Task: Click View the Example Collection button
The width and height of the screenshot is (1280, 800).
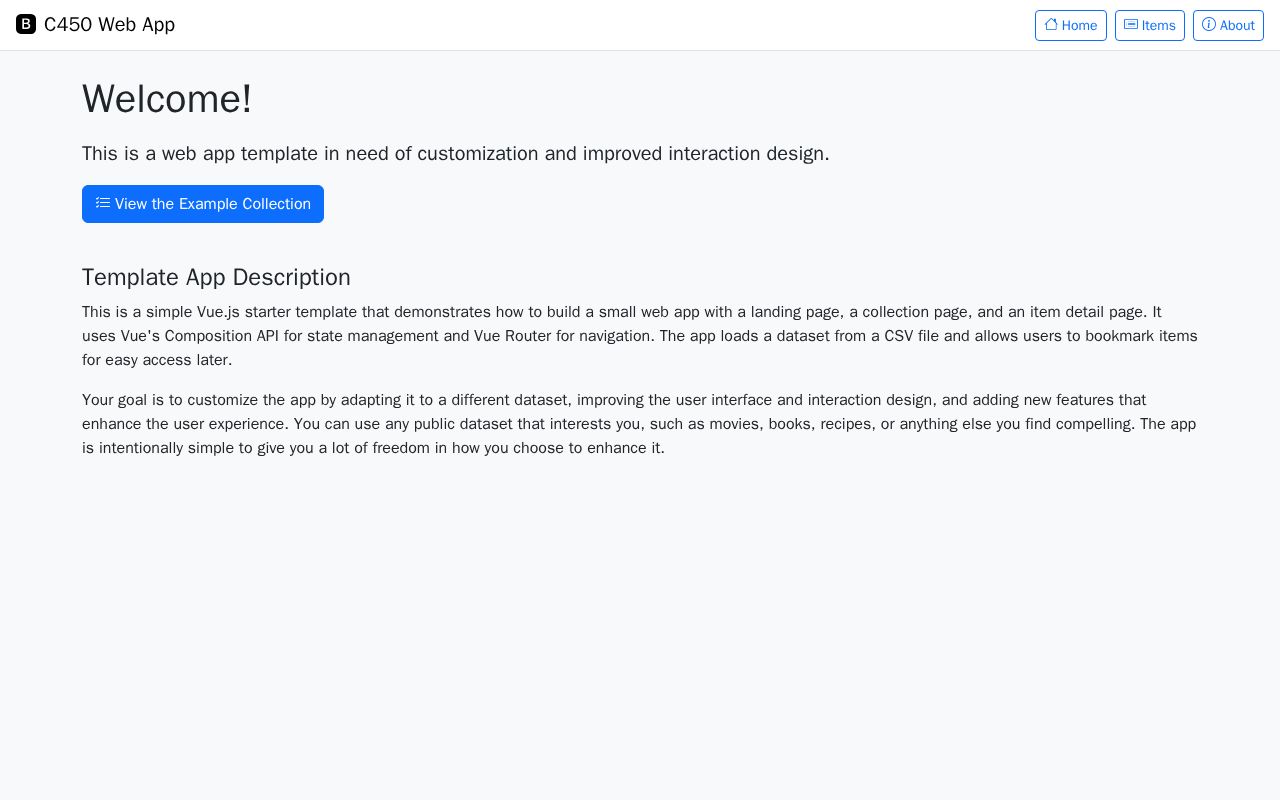Action: click(203, 204)
